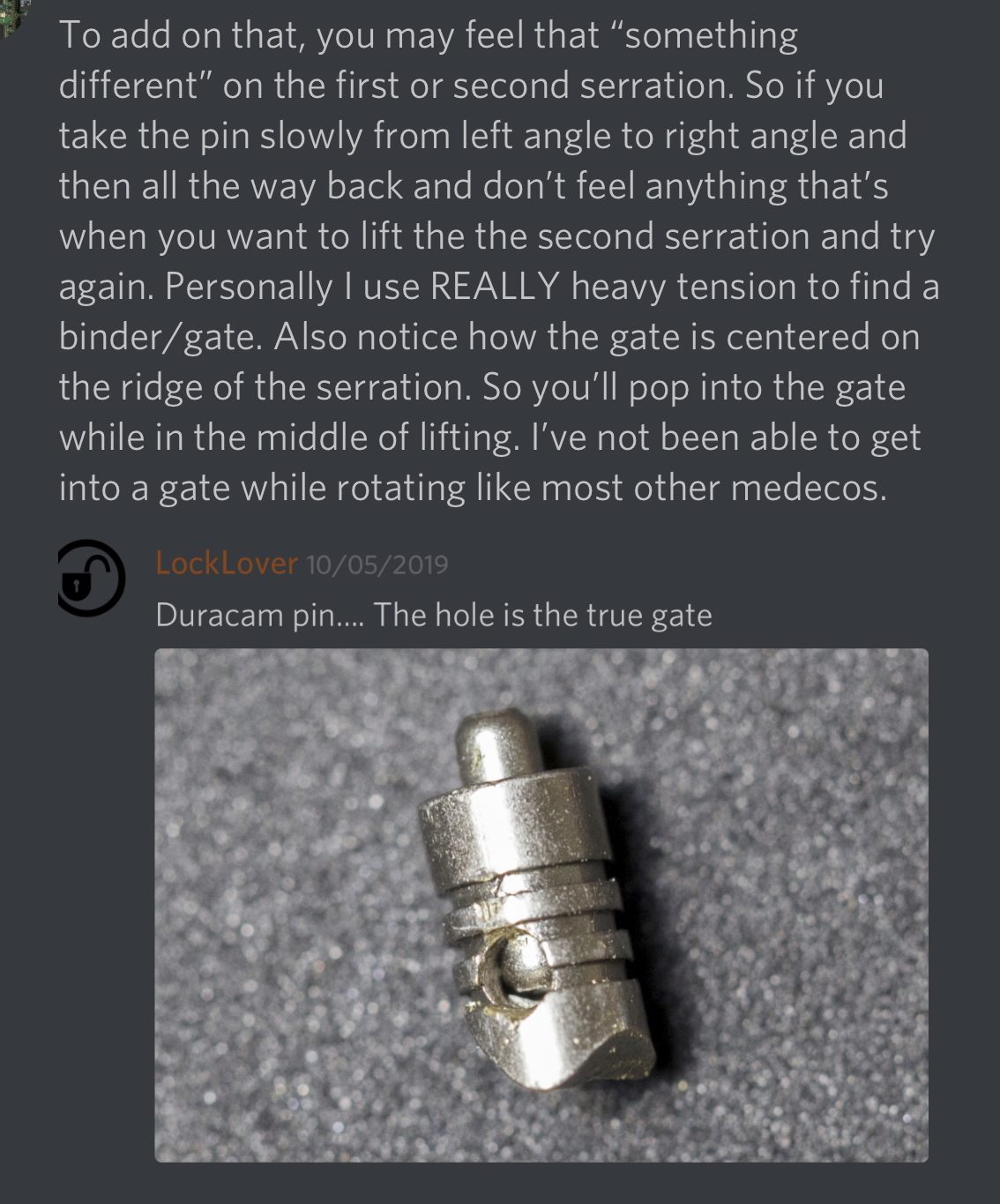Screen dimensions: 1000x1204
Task: Click the "binder/gate." text in message
Action: 160,337
